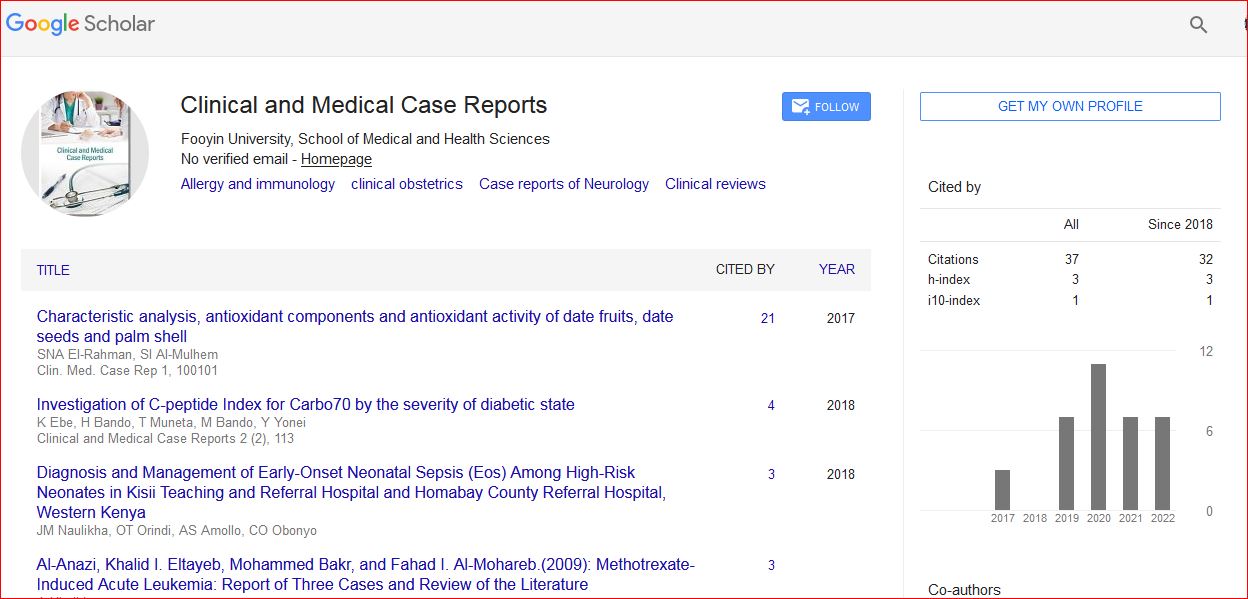Select the Allergy and immunology topic
This screenshot has height=599, width=1248.
pos(258,184)
